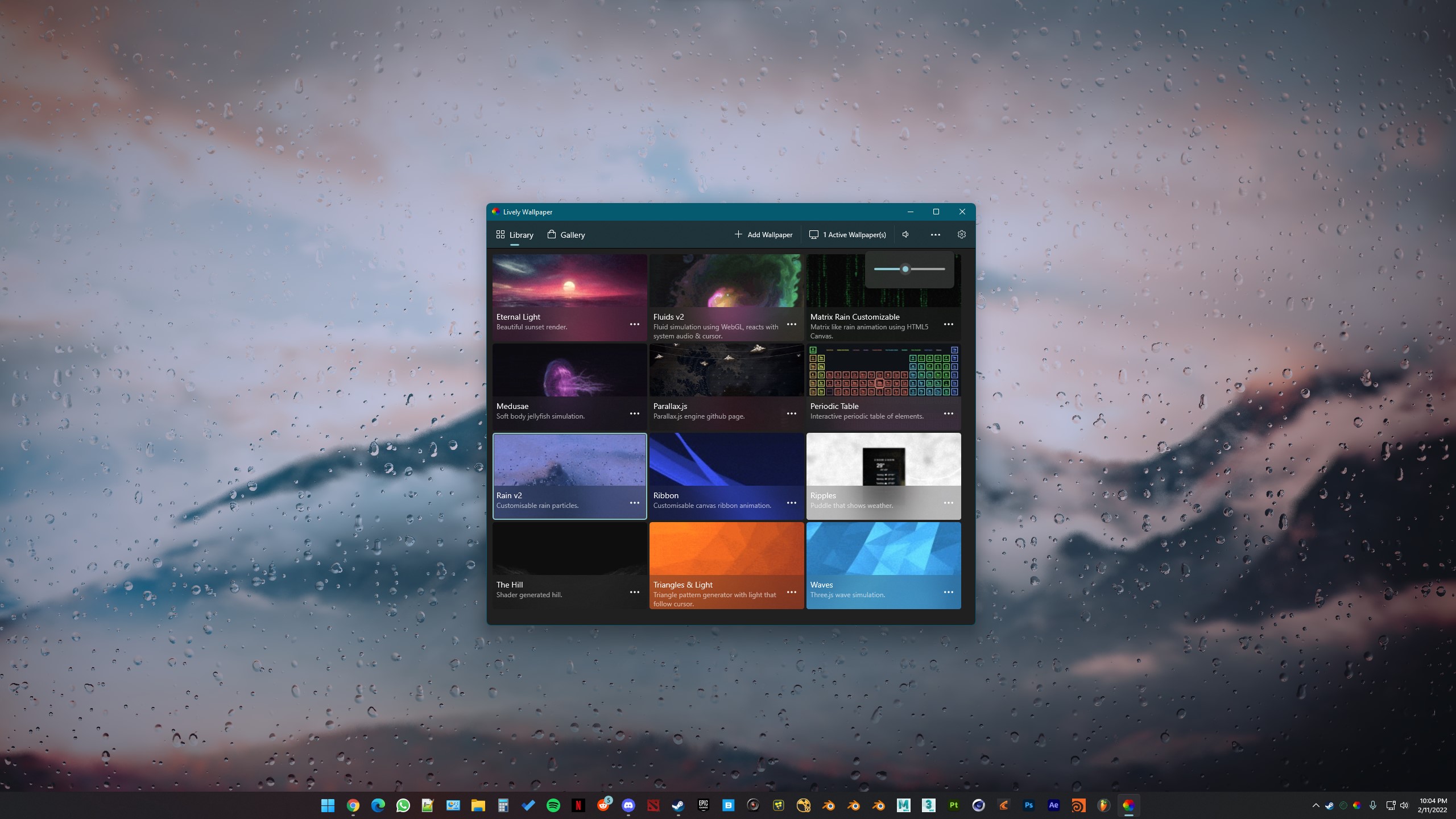Select the Eternal Light sunset thumbnail
Image resolution: width=1456 pixels, height=819 pixels.
tap(569, 280)
